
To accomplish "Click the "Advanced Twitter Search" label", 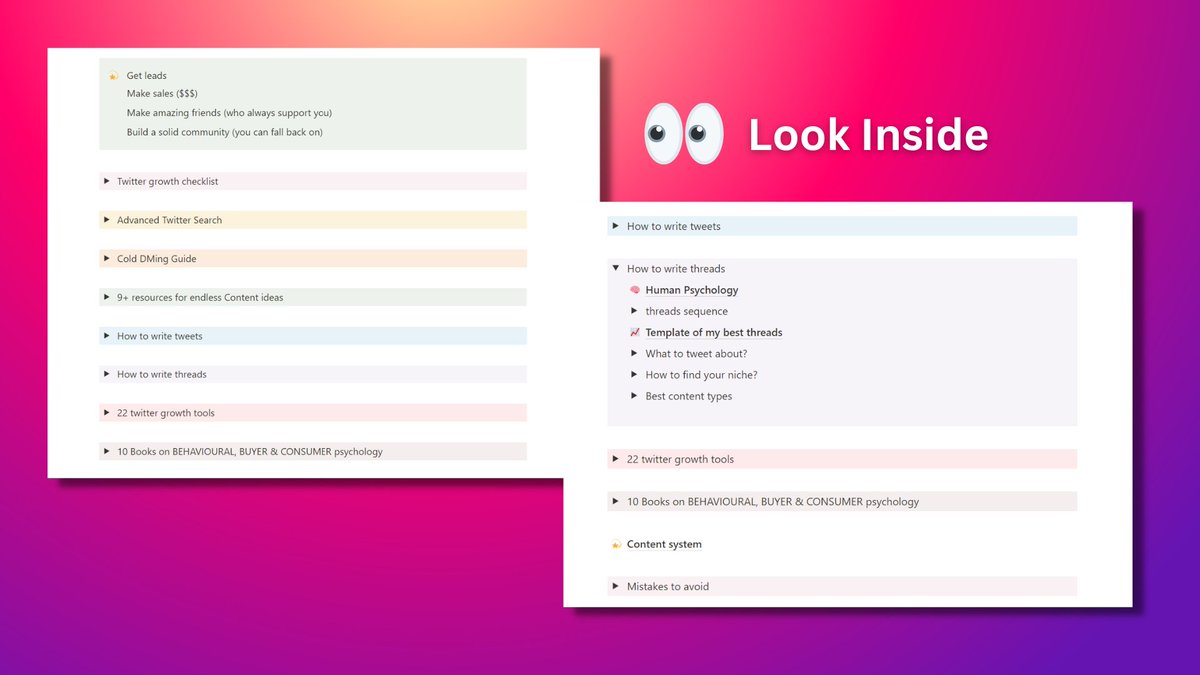I will (x=169, y=220).
